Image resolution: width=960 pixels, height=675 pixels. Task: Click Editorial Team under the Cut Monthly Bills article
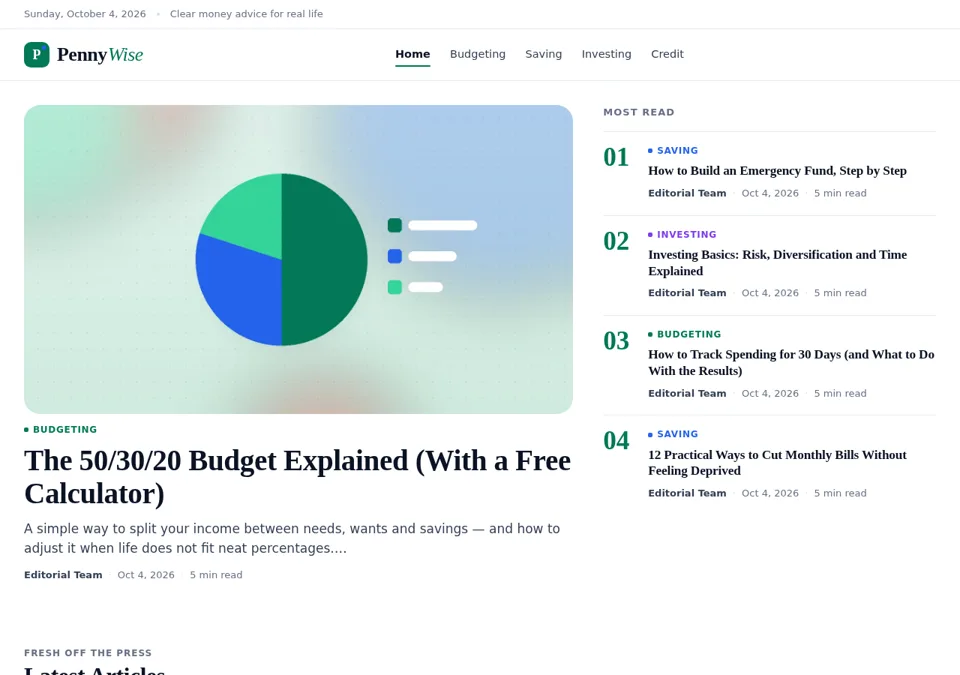click(x=687, y=493)
